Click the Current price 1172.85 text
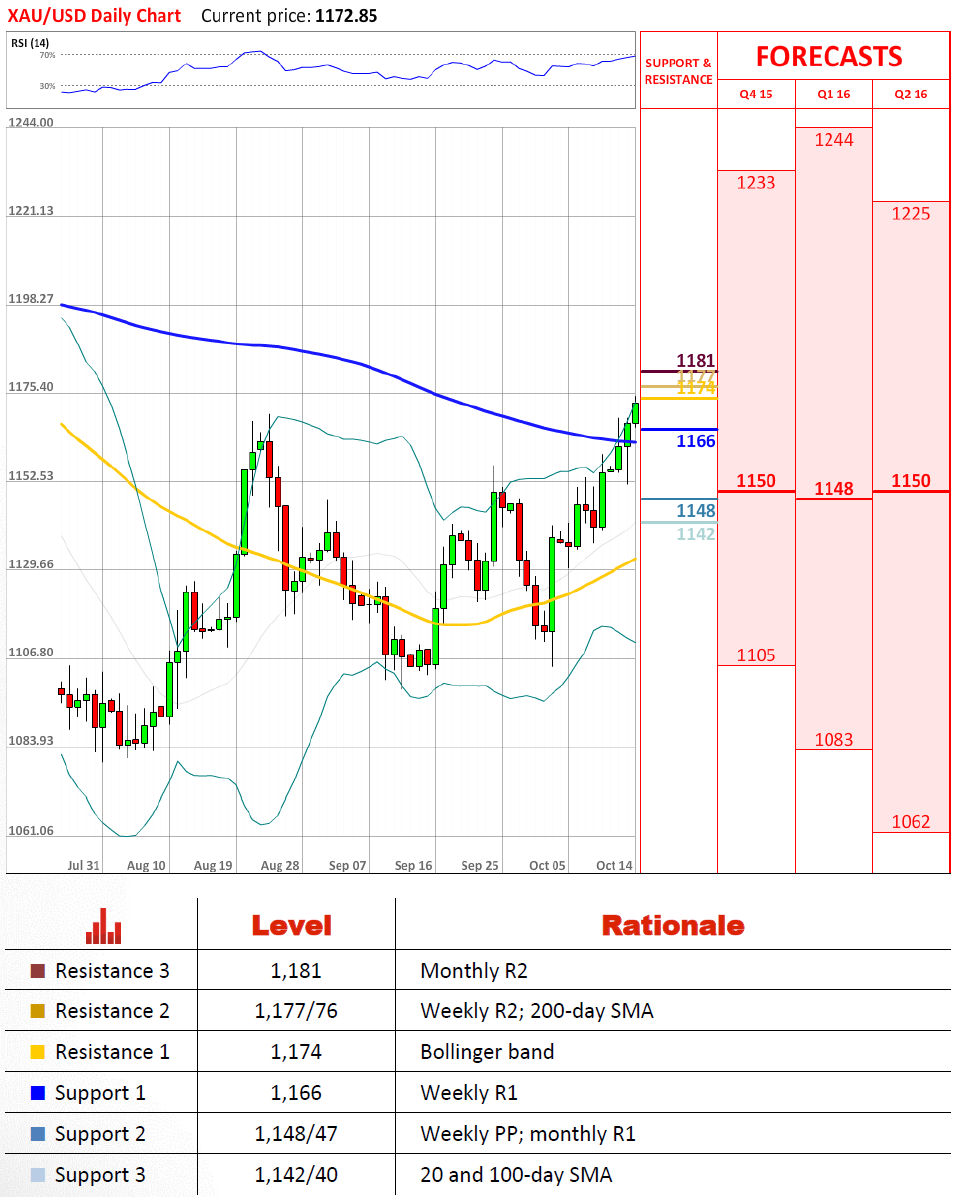Image resolution: width=960 pixels, height=1197 pixels. pos(289,16)
